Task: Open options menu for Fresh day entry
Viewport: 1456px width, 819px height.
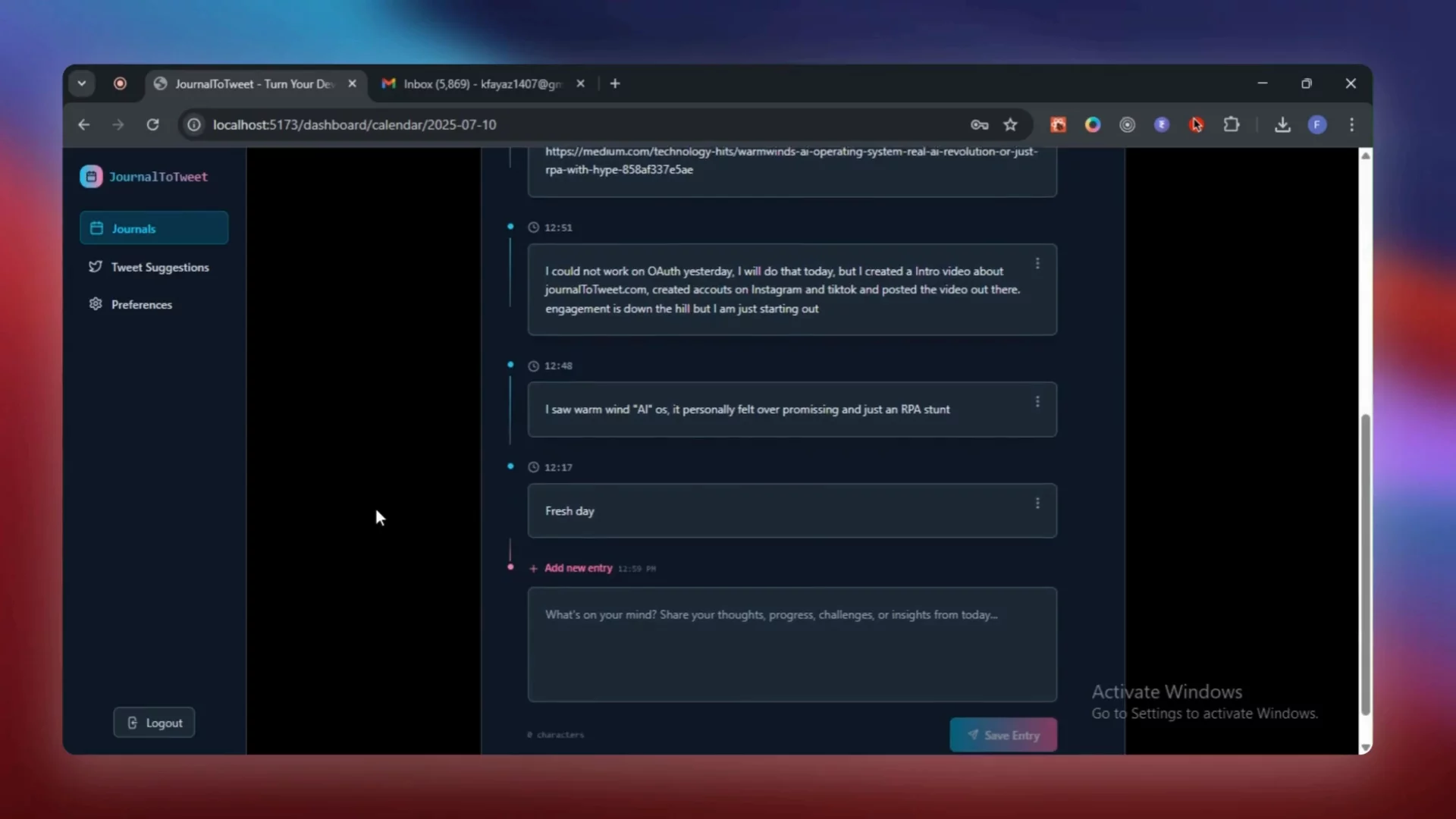Action: point(1037,503)
